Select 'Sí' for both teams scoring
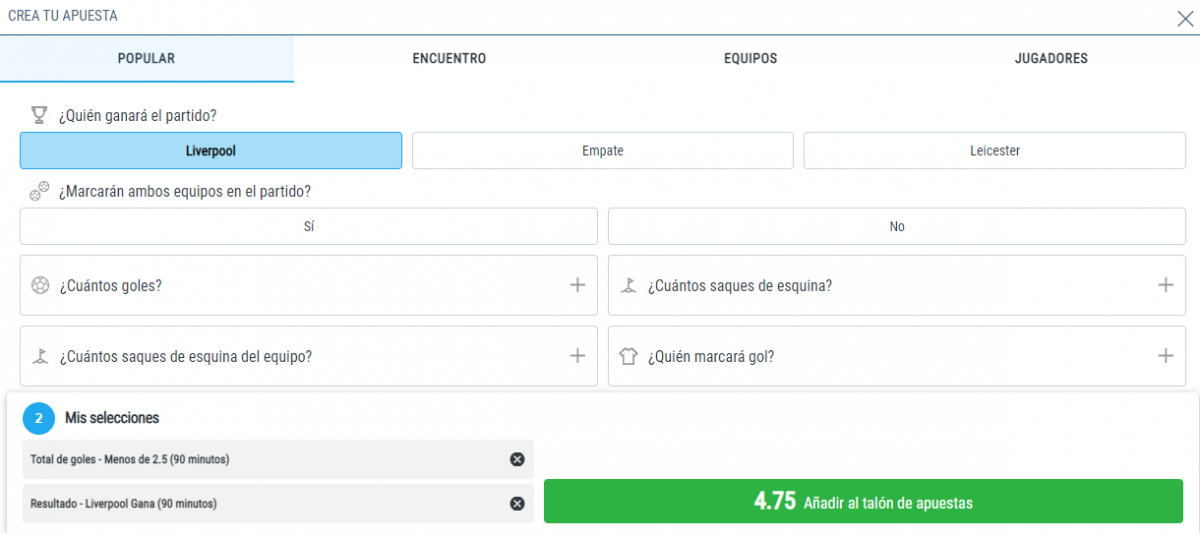The height and width of the screenshot is (540, 1200). tap(309, 227)
